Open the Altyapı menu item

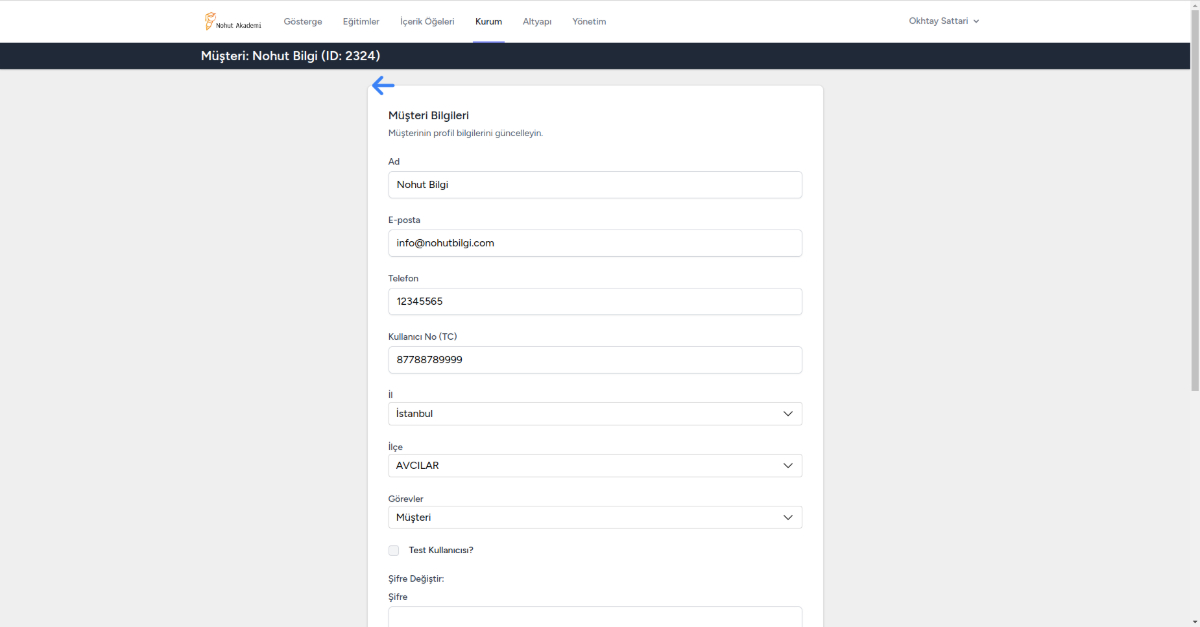tap(537, 21)
